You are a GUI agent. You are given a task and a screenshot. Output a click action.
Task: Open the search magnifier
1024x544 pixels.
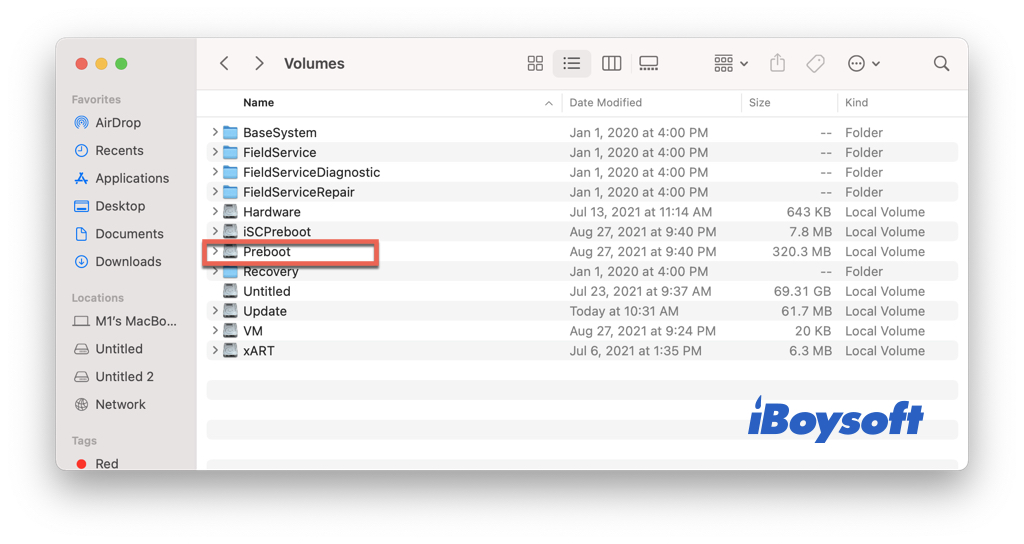(941, 64)
